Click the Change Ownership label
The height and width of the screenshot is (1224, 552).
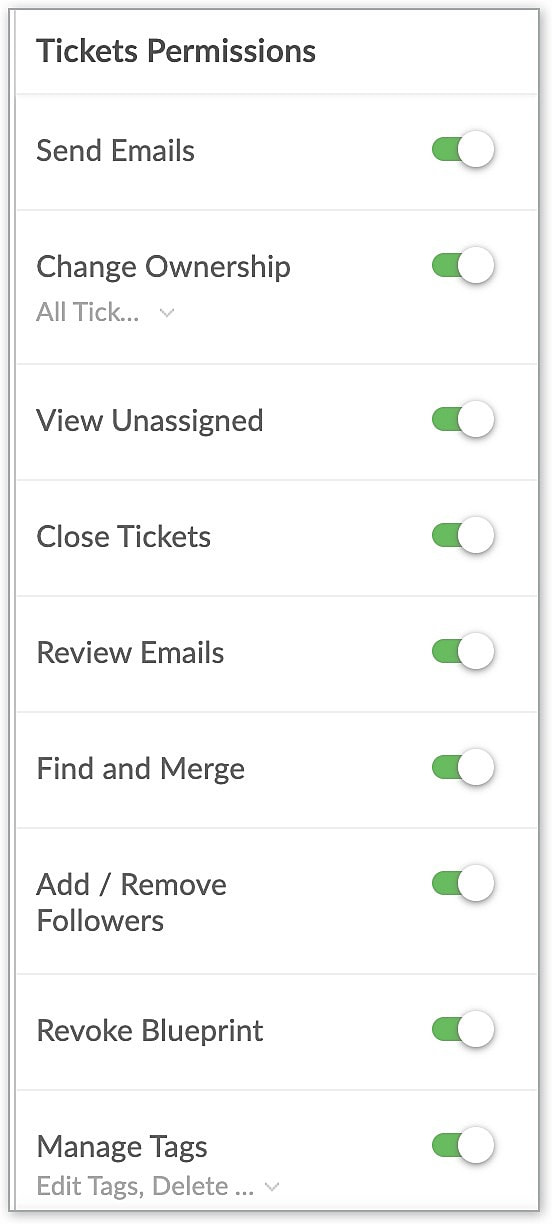164,267
